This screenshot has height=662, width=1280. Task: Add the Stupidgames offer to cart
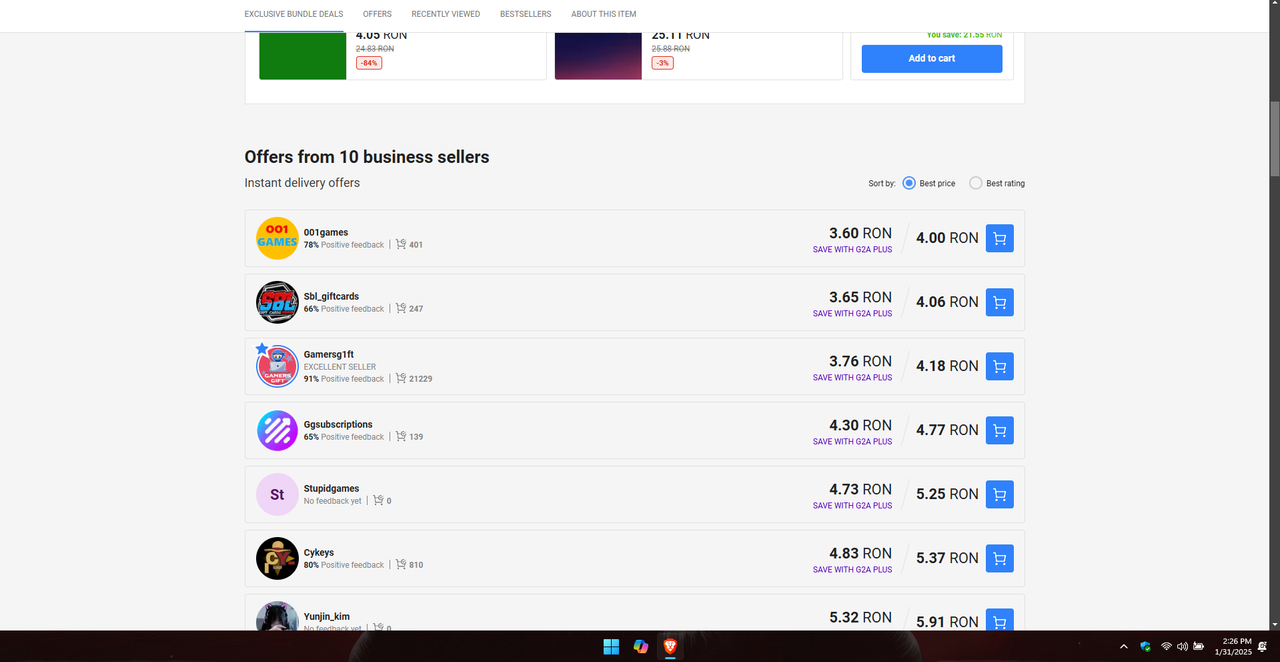click(x=999, y=494)
